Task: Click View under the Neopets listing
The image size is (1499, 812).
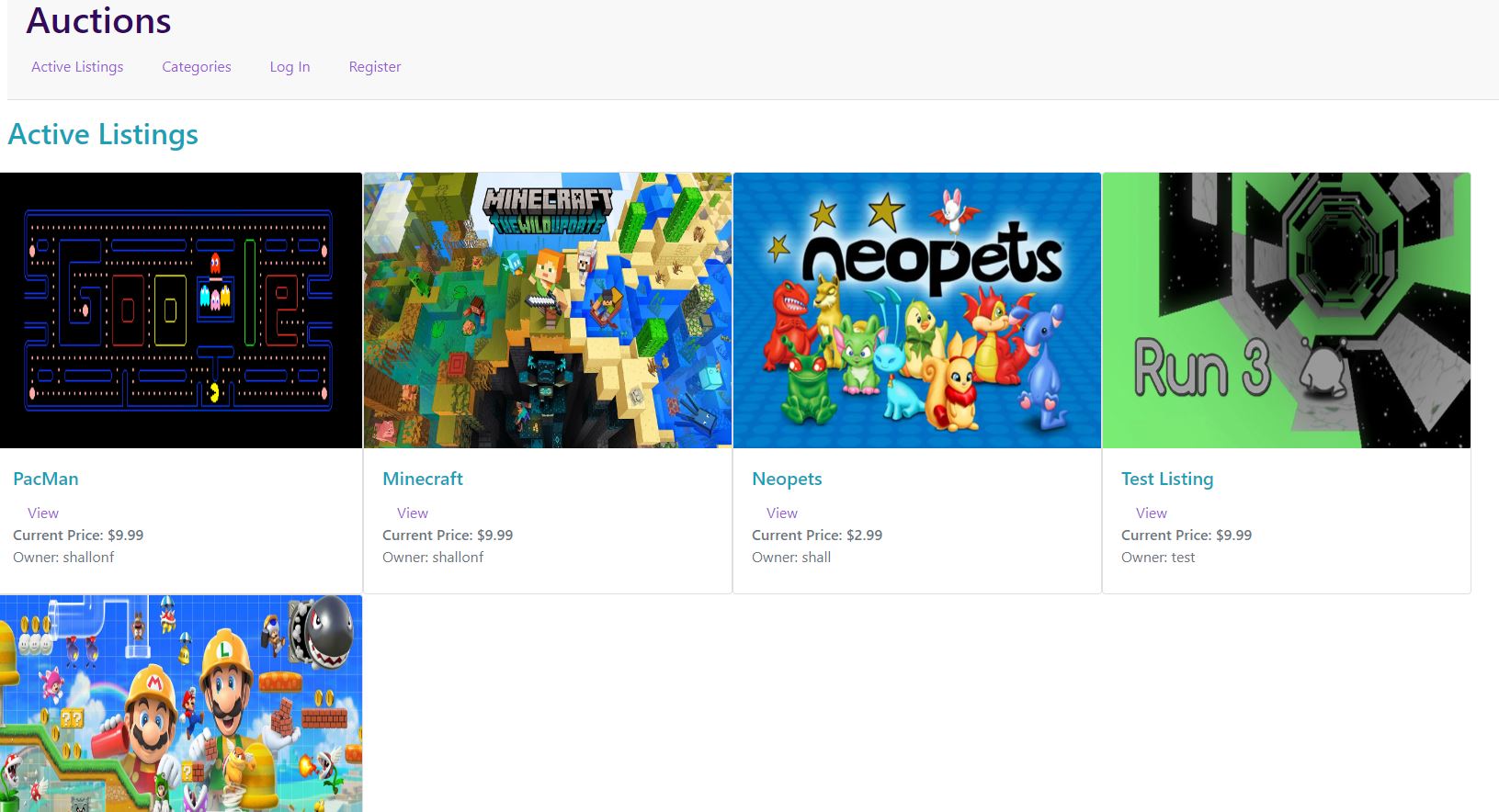Action: 782,513
